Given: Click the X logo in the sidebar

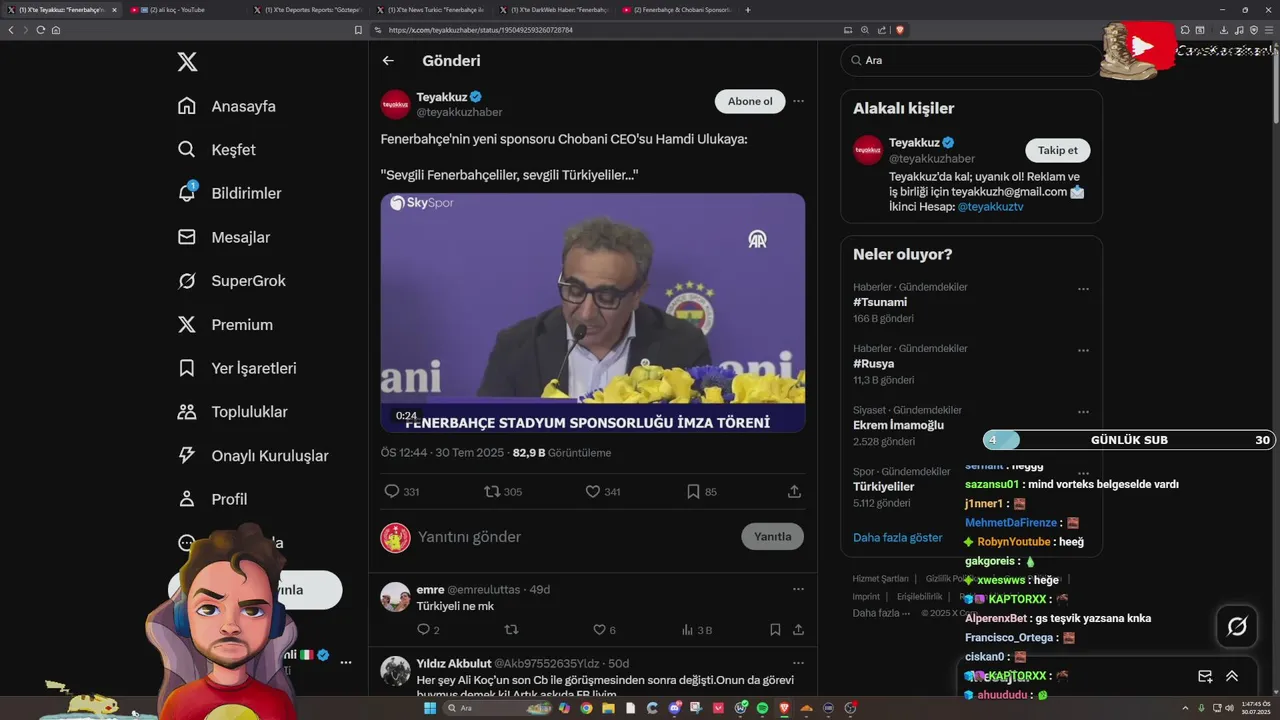Looking at the screenshot, I should click(x=187, y=62).
